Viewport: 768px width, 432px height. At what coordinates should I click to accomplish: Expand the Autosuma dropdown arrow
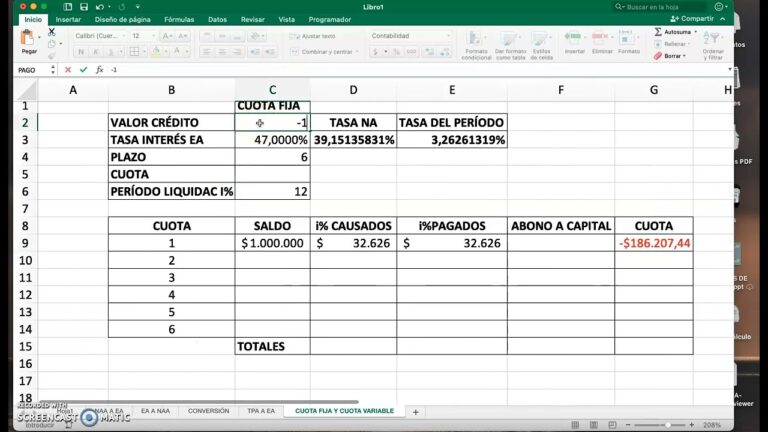696,32
